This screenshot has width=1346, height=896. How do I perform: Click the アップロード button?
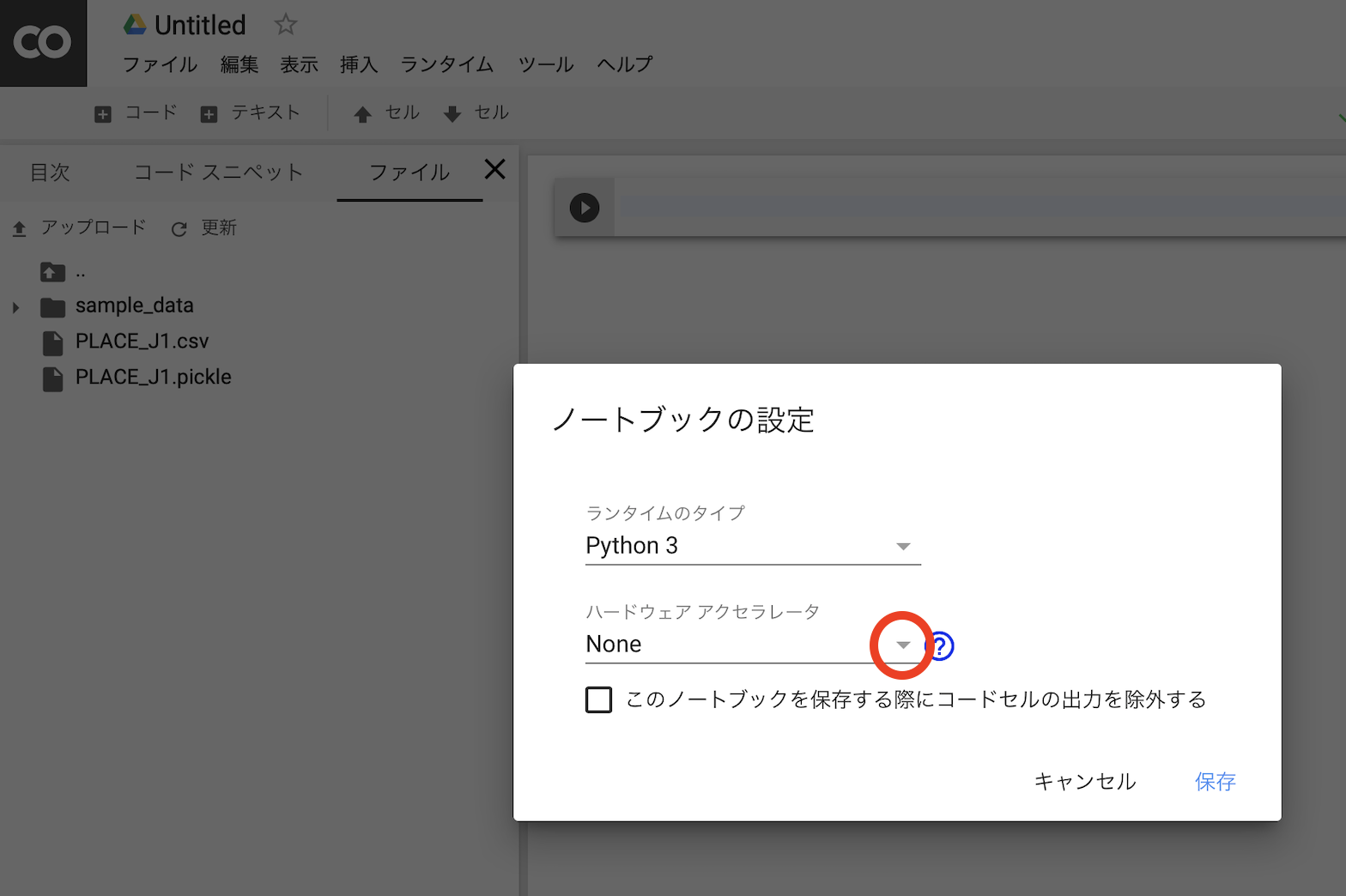pyautogui.click(x=79, y=228)
